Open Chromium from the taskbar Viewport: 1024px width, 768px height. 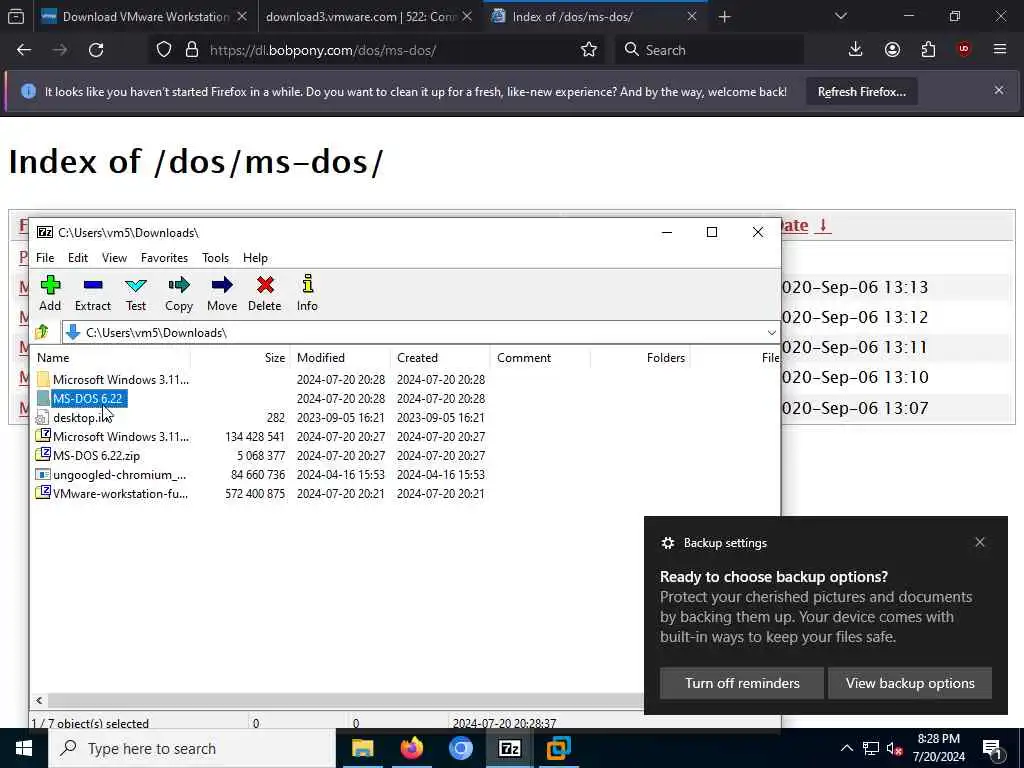tap(460, 748)
